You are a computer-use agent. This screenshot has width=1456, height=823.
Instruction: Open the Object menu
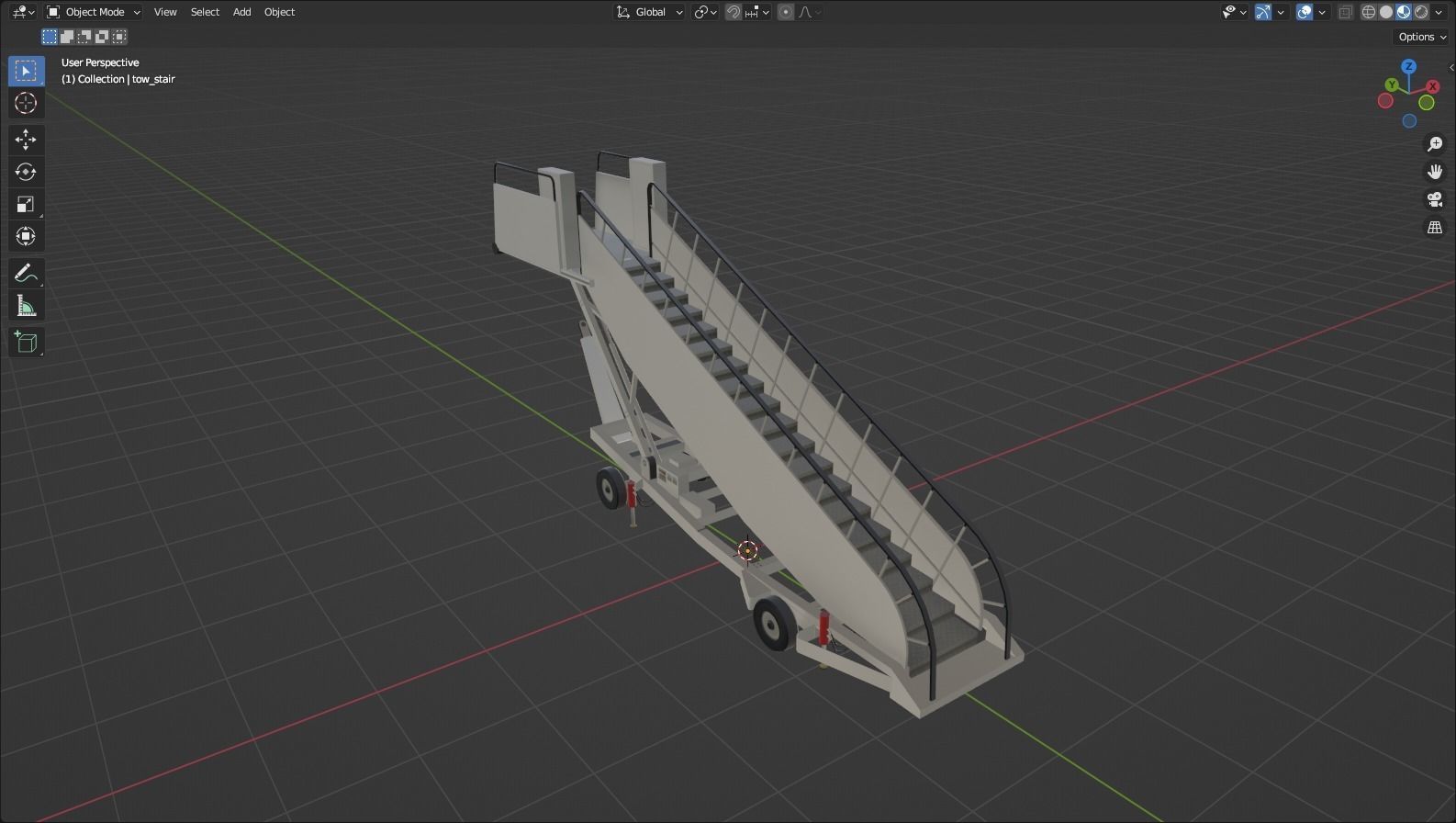pos(279,12)
